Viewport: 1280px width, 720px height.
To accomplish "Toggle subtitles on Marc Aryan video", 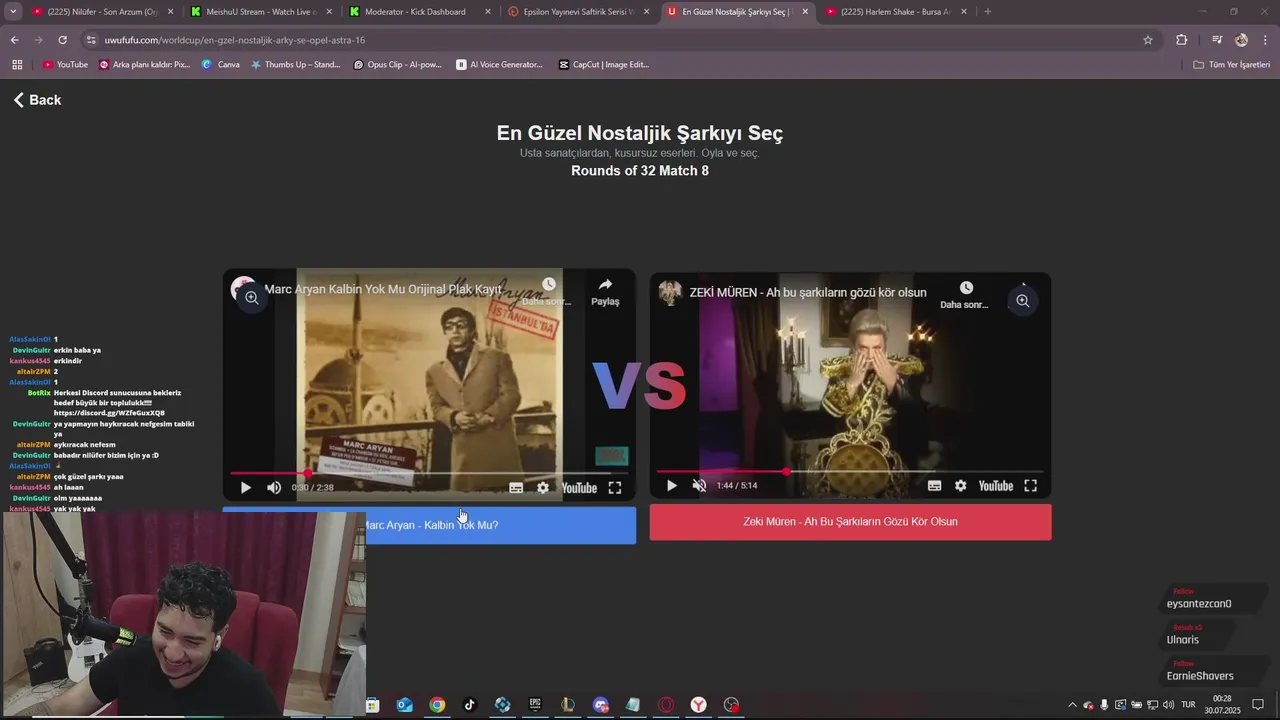I will pos(516,488).
